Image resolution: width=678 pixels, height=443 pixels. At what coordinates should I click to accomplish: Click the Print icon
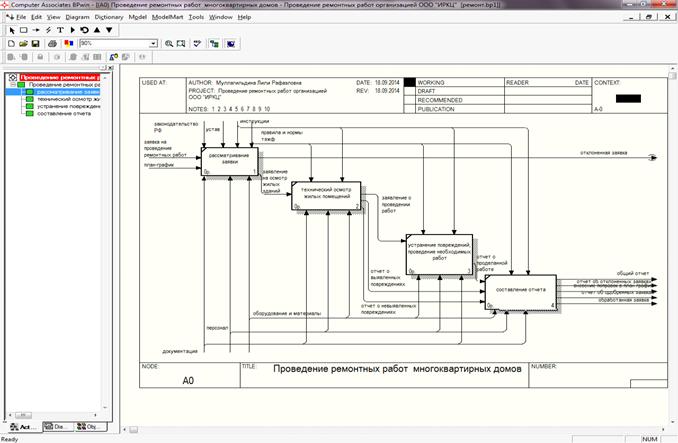[x=52, y=44]
